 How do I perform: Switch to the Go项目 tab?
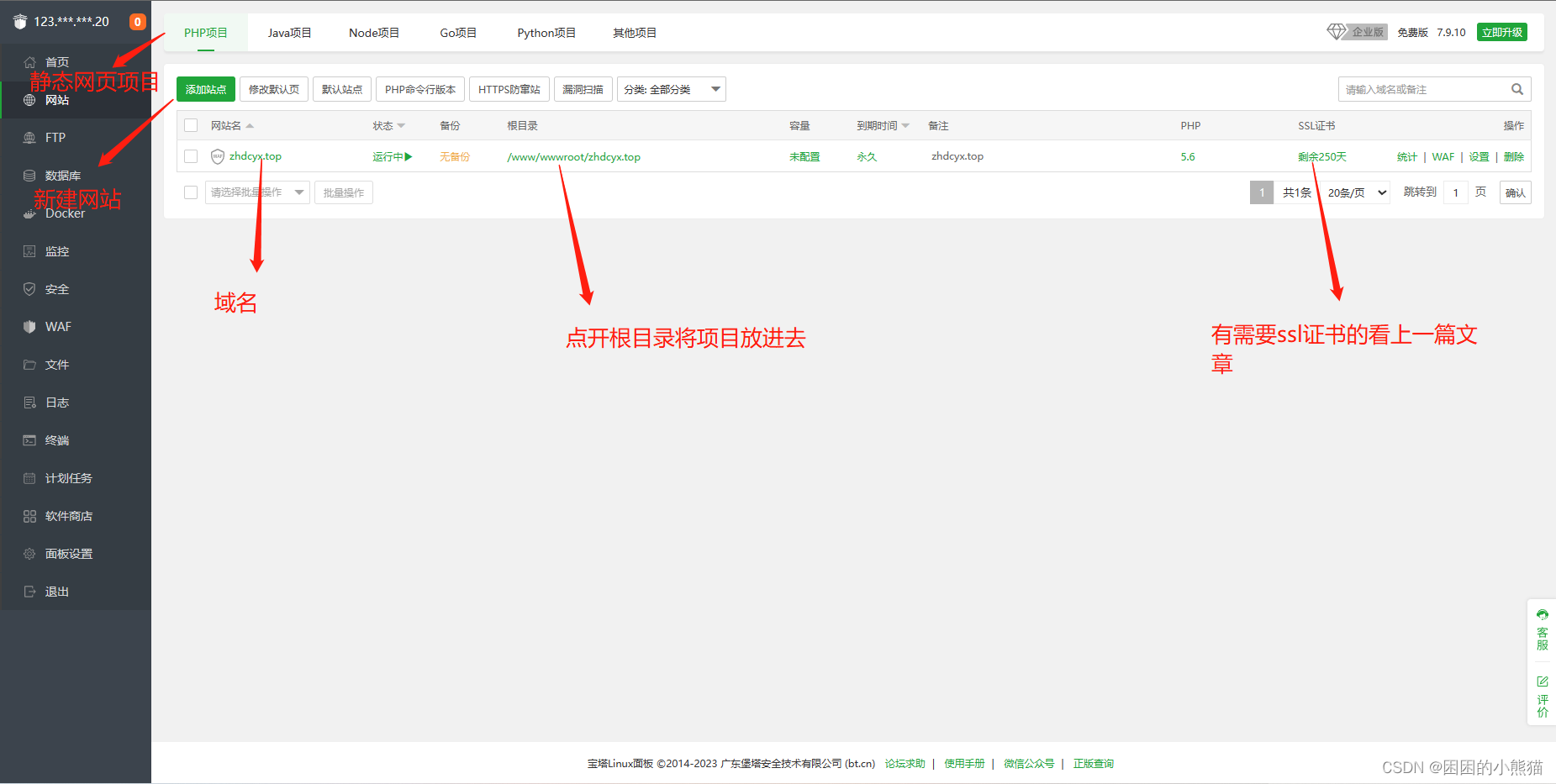coord(458,33)
